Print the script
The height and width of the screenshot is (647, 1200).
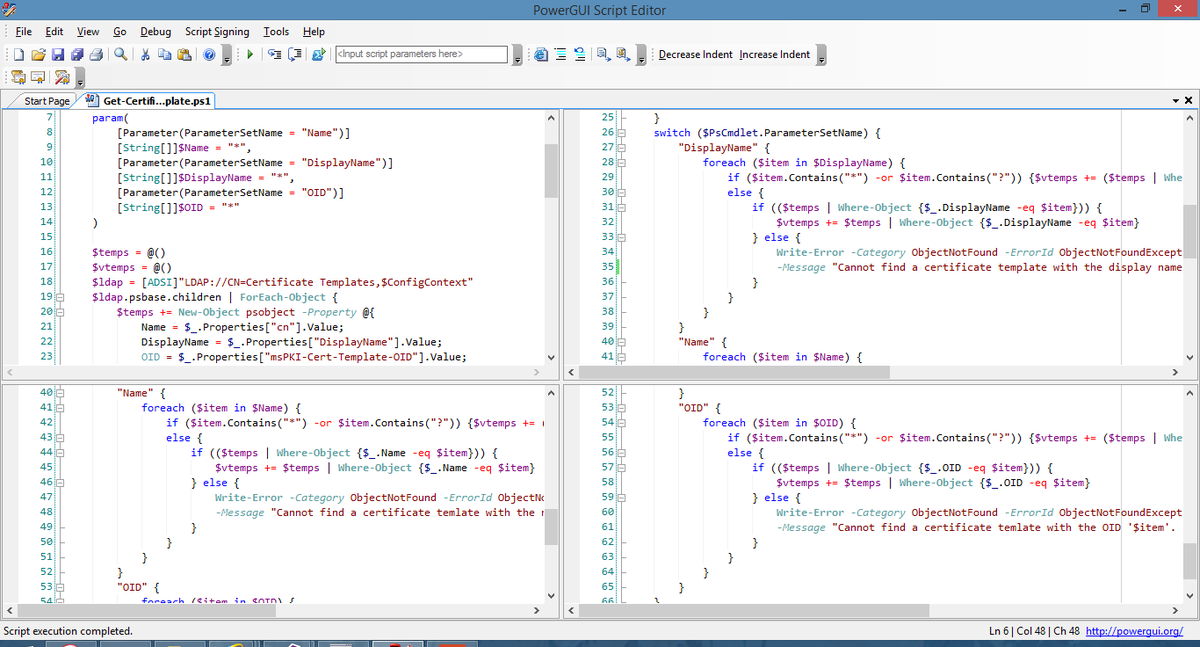(94, 54)
